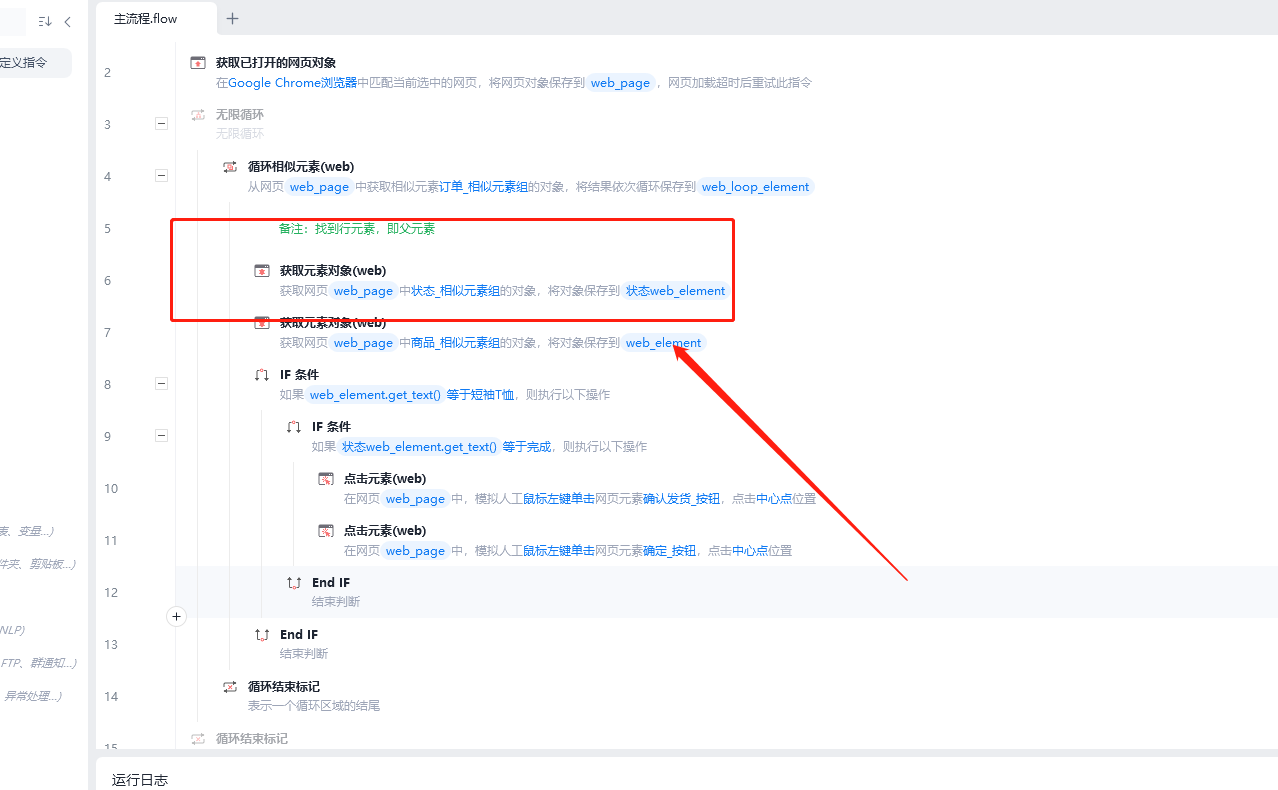Click 中心点 option on line 11

click(750, 551)
